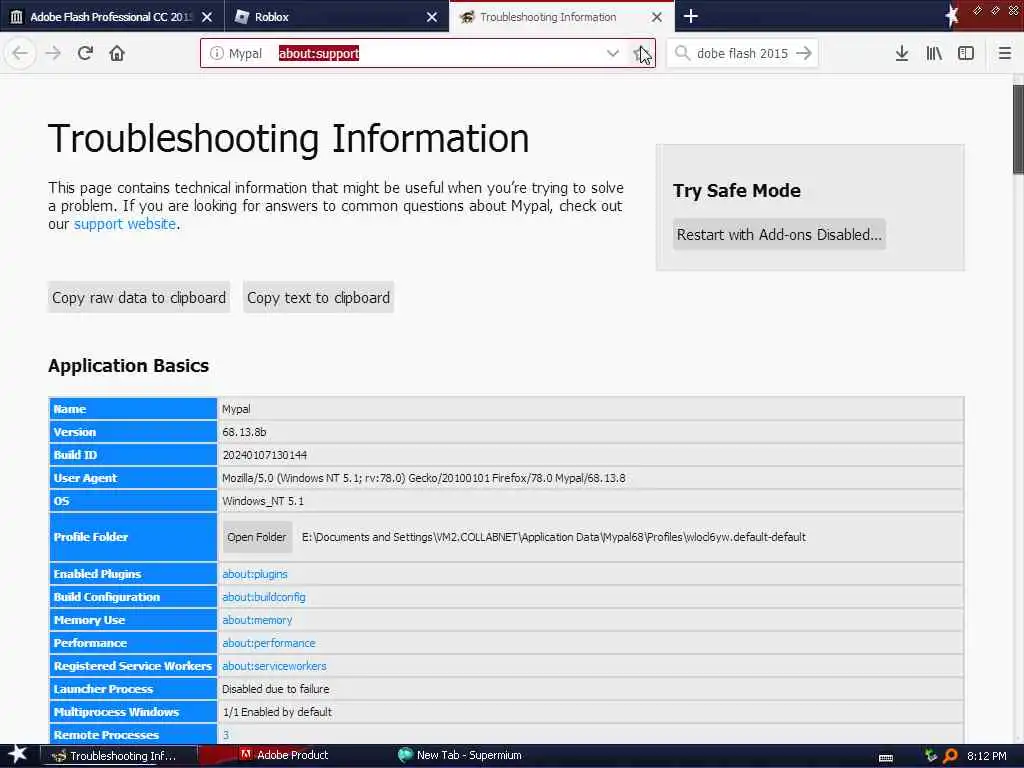Click the User Agent string
The image size is (1024, 768).
pyautogui.click(x=424, y=478)
